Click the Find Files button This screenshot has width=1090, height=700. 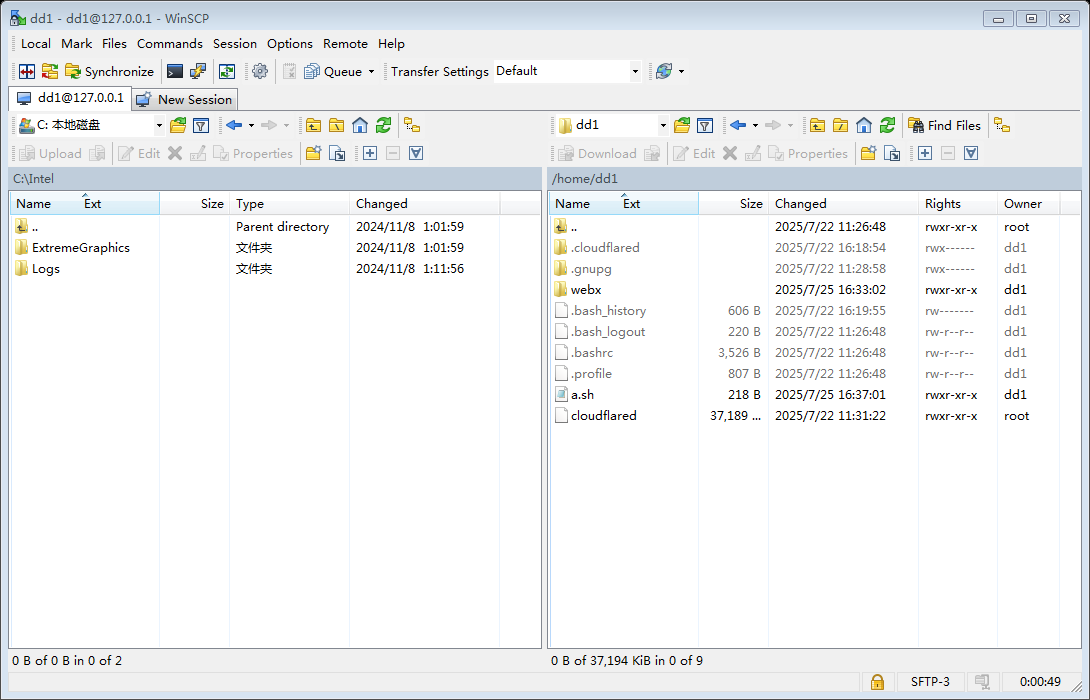pyautogui.click(x=944, y=125)
